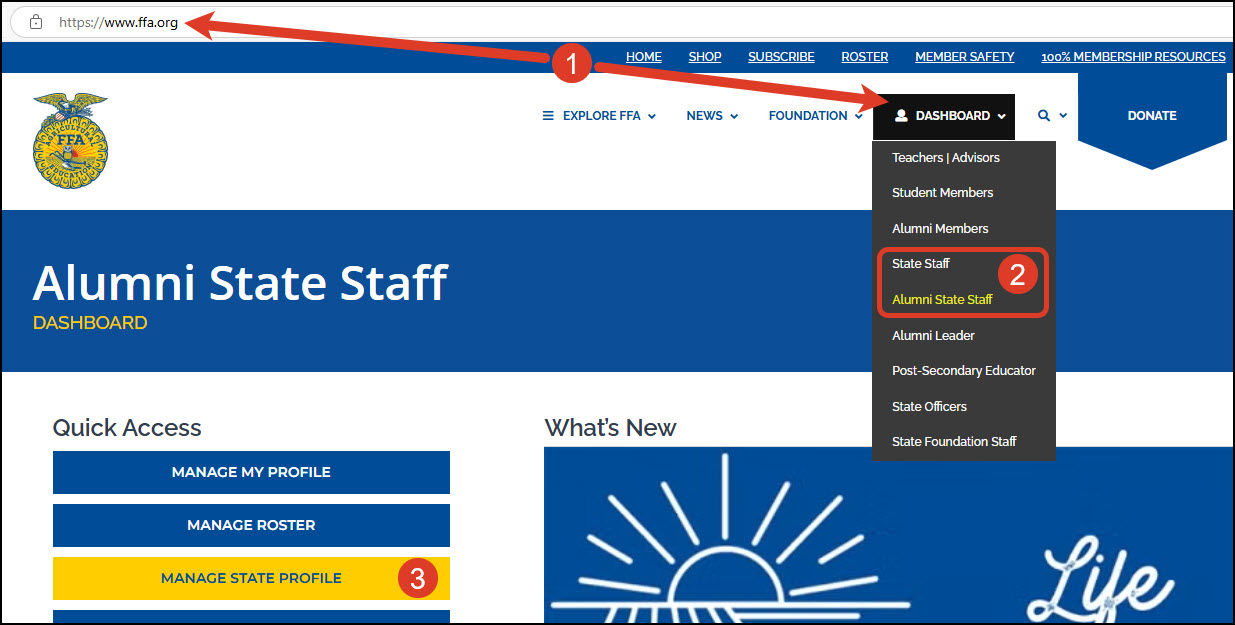This screenshot has height=625, width=1235.
Task: Click the lock icon in address bar
Action: 36,22
